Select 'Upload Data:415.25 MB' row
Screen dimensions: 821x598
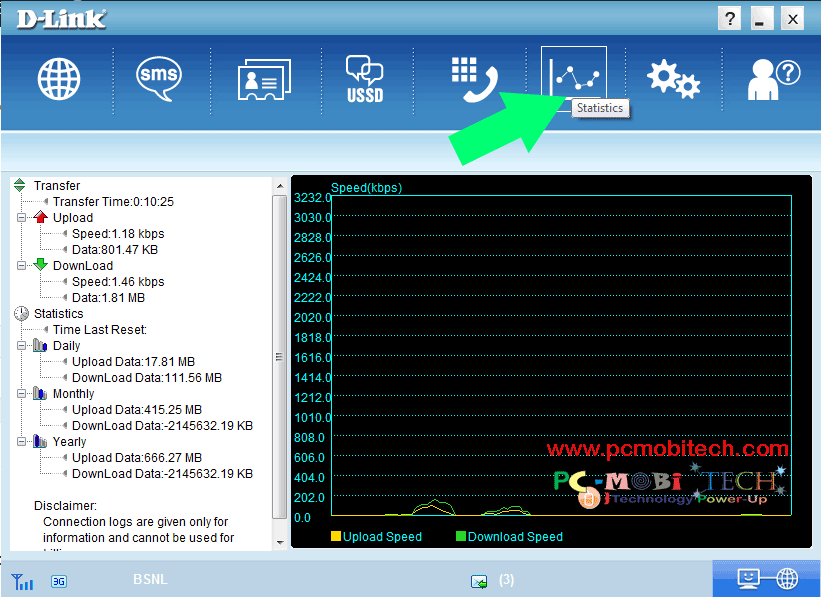pyautogui.click(x=137, y=410)
